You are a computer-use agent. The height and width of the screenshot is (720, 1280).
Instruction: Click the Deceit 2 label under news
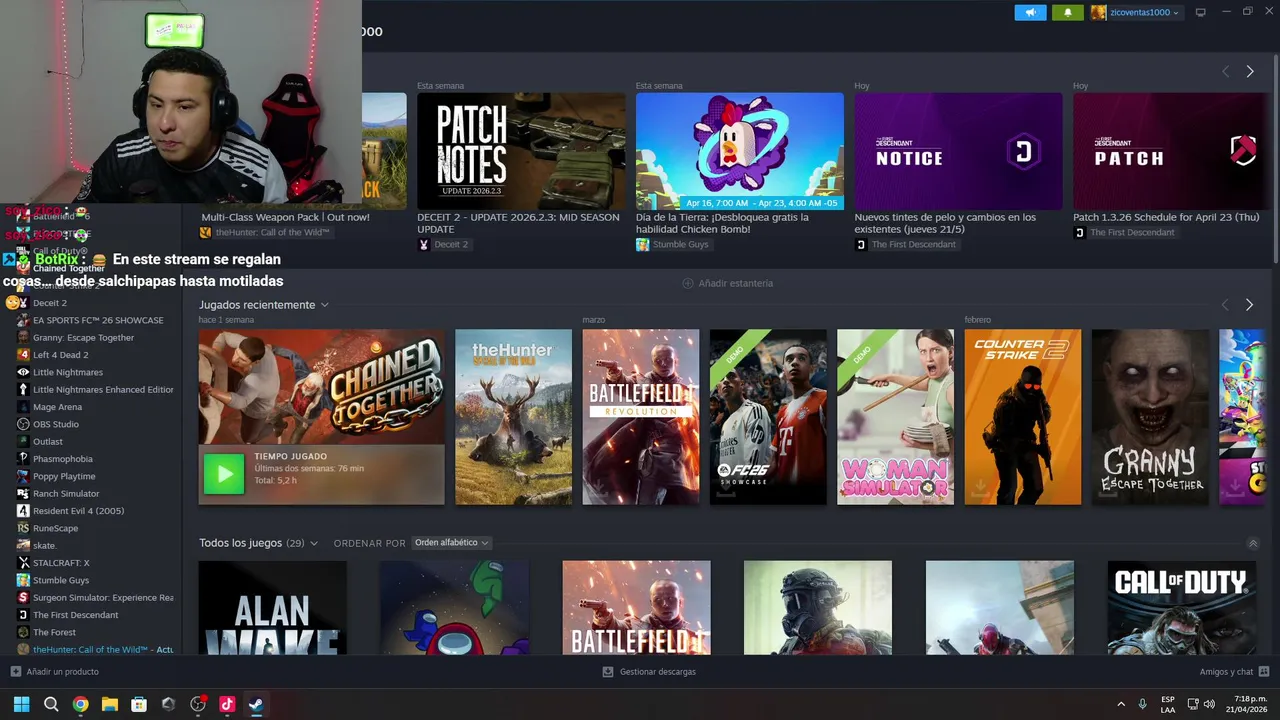(450, 245)
